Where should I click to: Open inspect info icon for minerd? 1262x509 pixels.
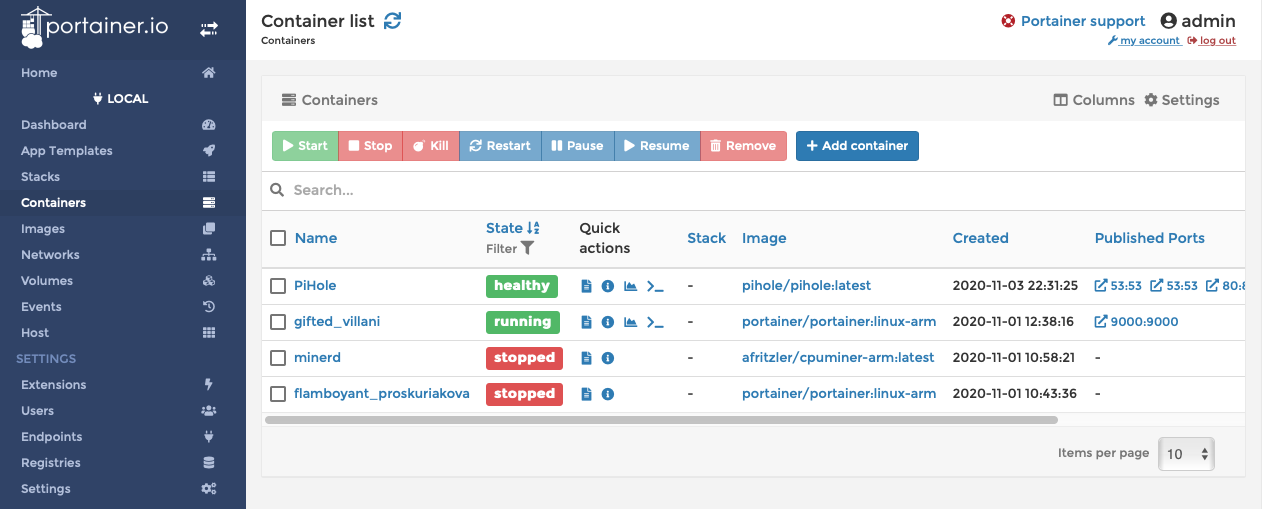click(607, 358)
